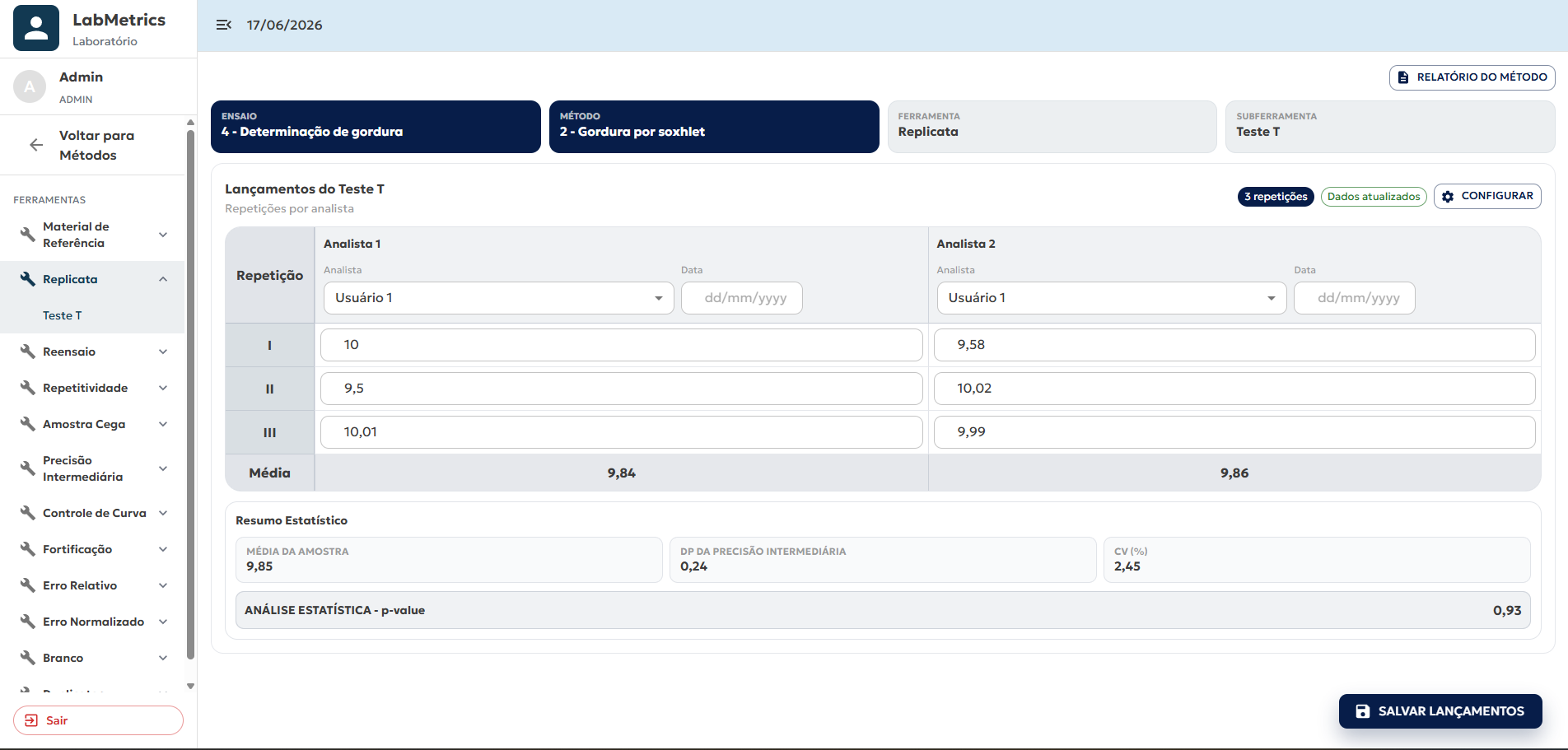Expand Material de Referência menu chevron
The image size is (1568, 750).
tap(163, 235)
